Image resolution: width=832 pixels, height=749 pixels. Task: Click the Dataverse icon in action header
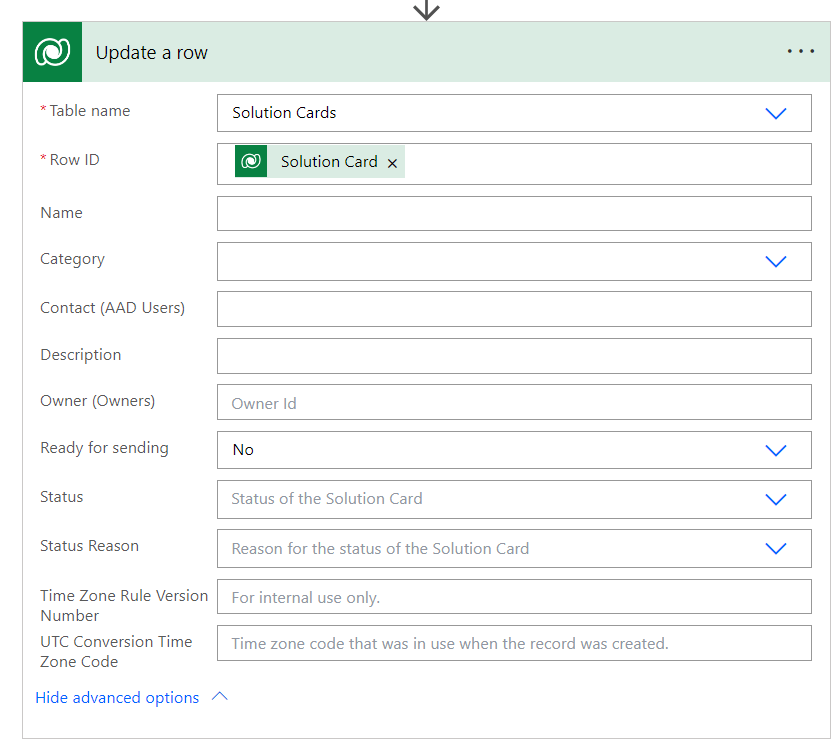[52, 52]
